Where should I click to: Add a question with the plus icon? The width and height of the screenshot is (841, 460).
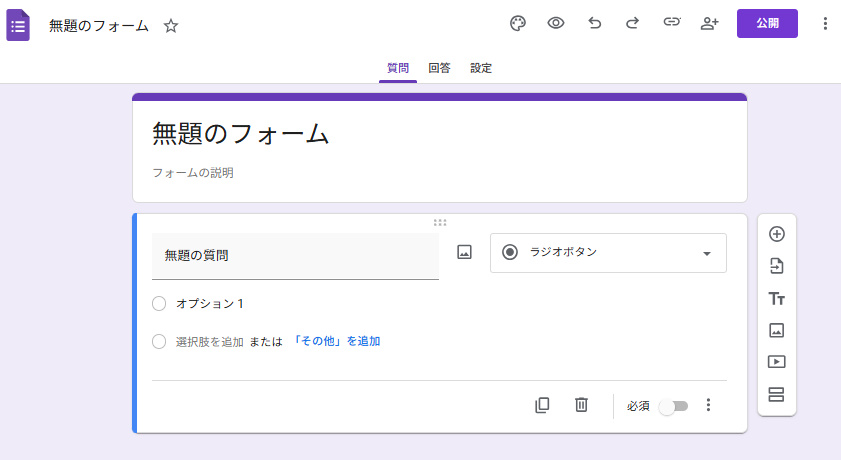[777, 234]
